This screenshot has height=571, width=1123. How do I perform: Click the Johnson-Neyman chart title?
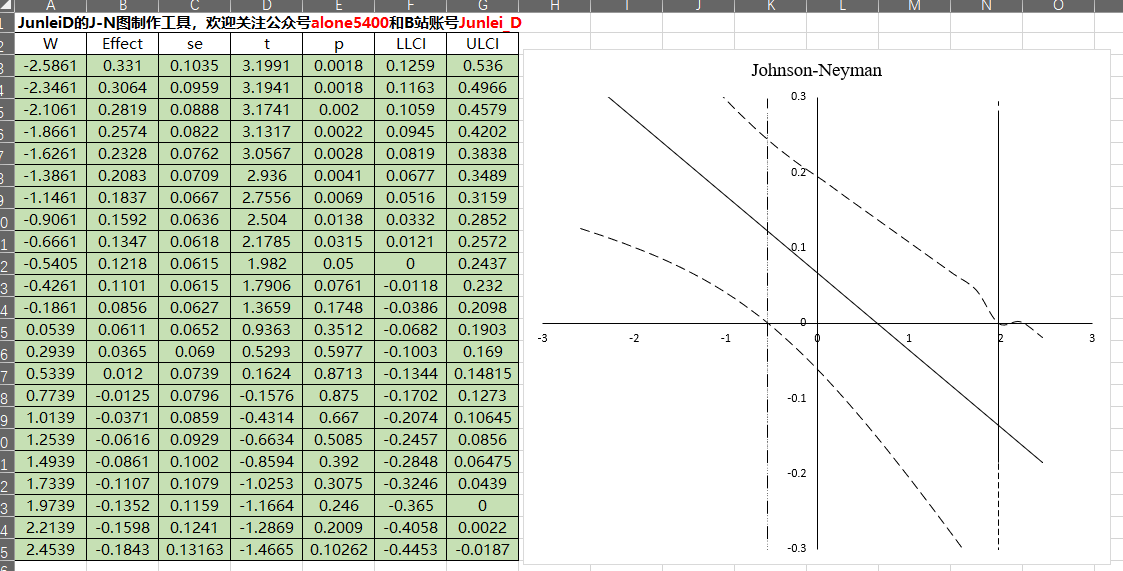pyautogui.click(x=816, y=70)
